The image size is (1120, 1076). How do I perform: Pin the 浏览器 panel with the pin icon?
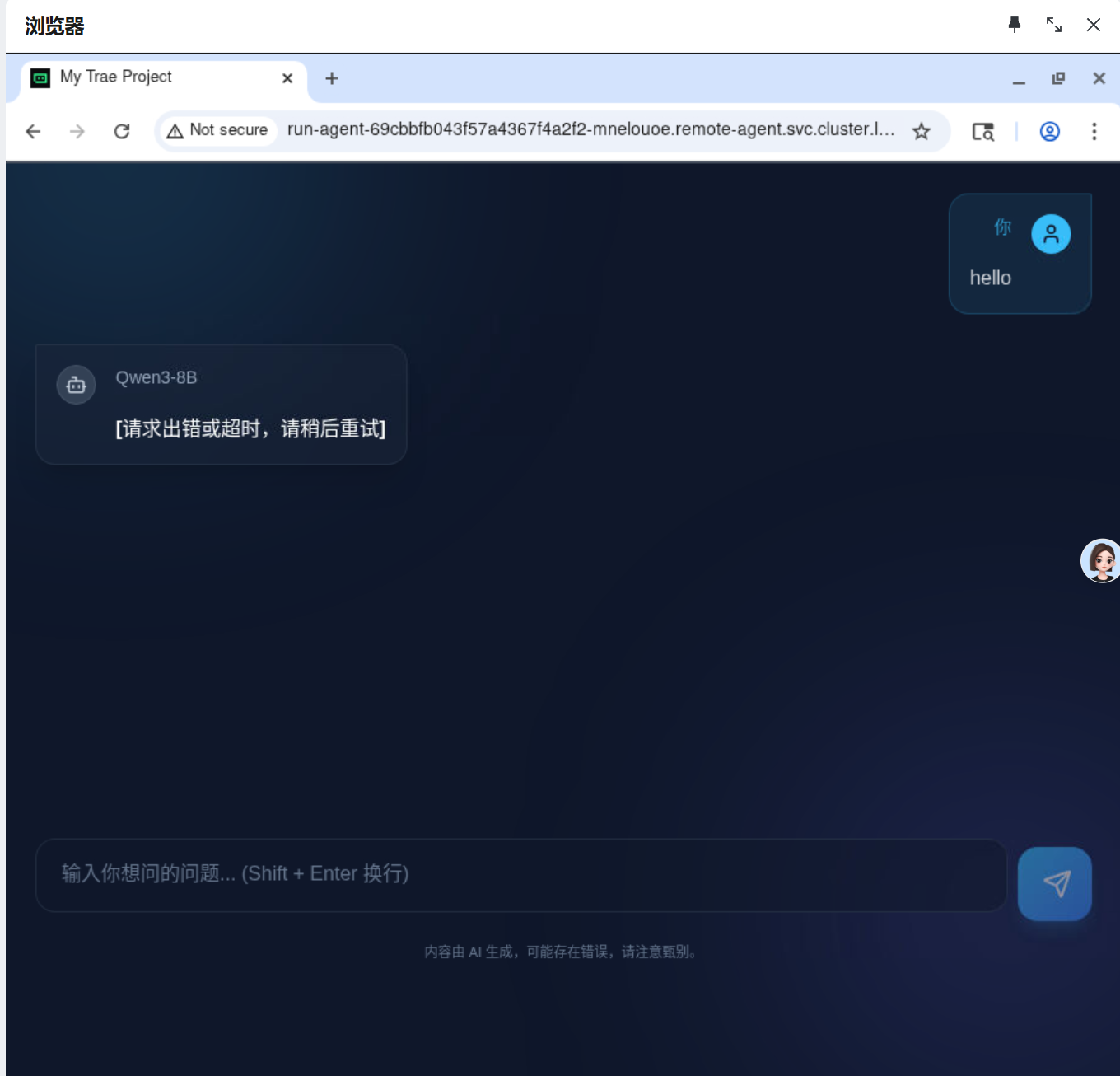tap(1015, 25)
